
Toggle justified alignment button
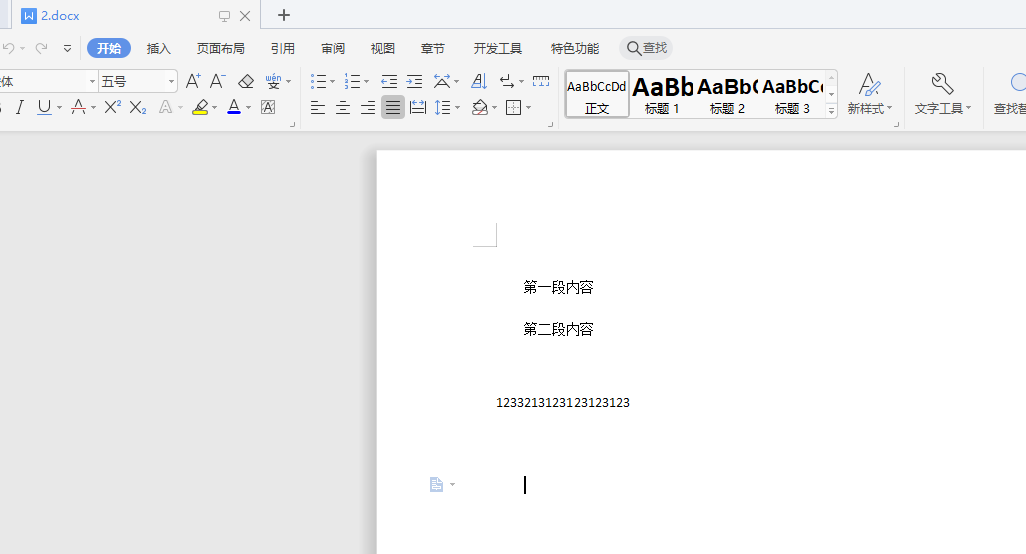[393, 107]
